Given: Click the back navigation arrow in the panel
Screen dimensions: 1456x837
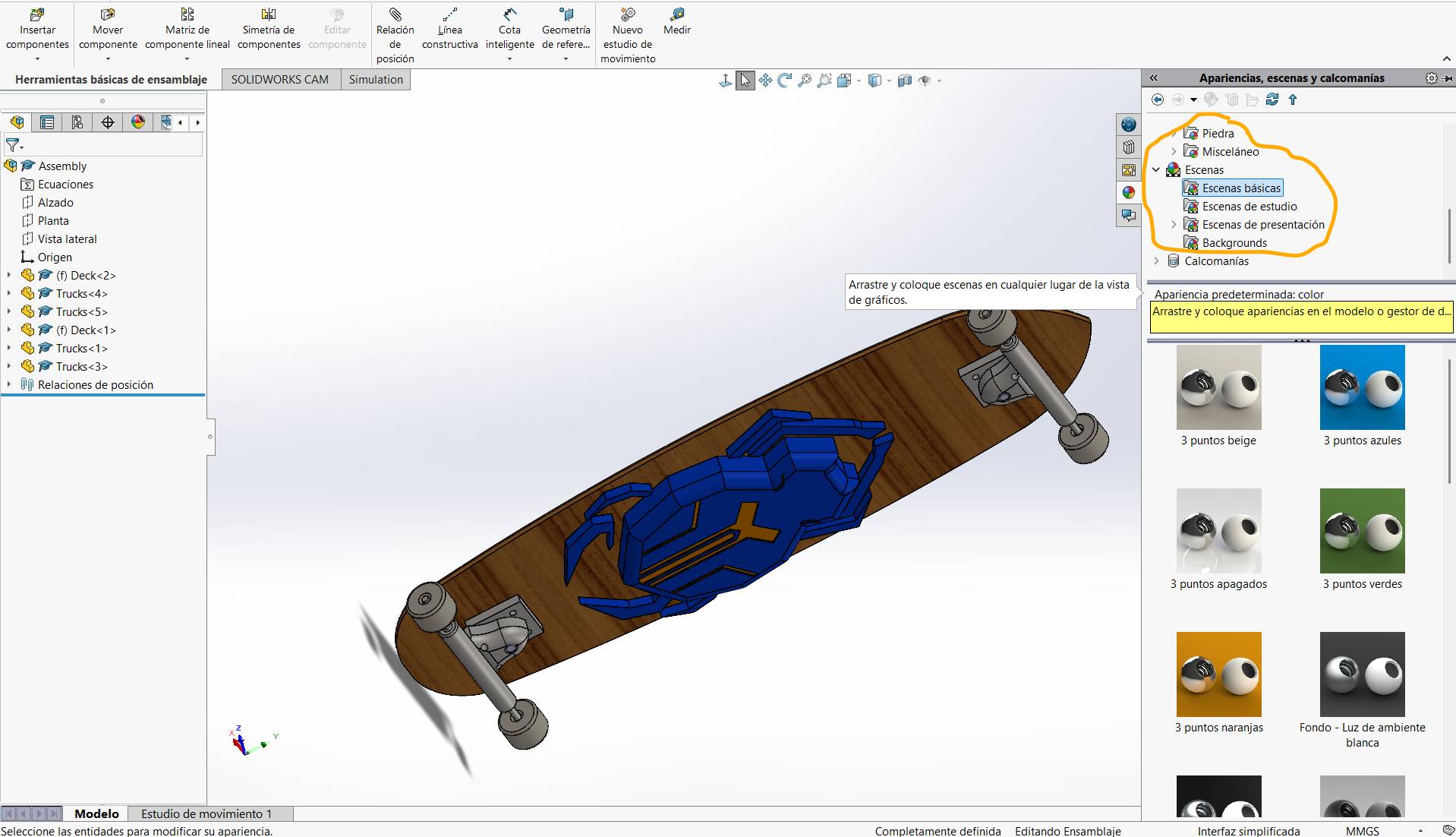Looking at the screenshot, I should (1158, 99).
